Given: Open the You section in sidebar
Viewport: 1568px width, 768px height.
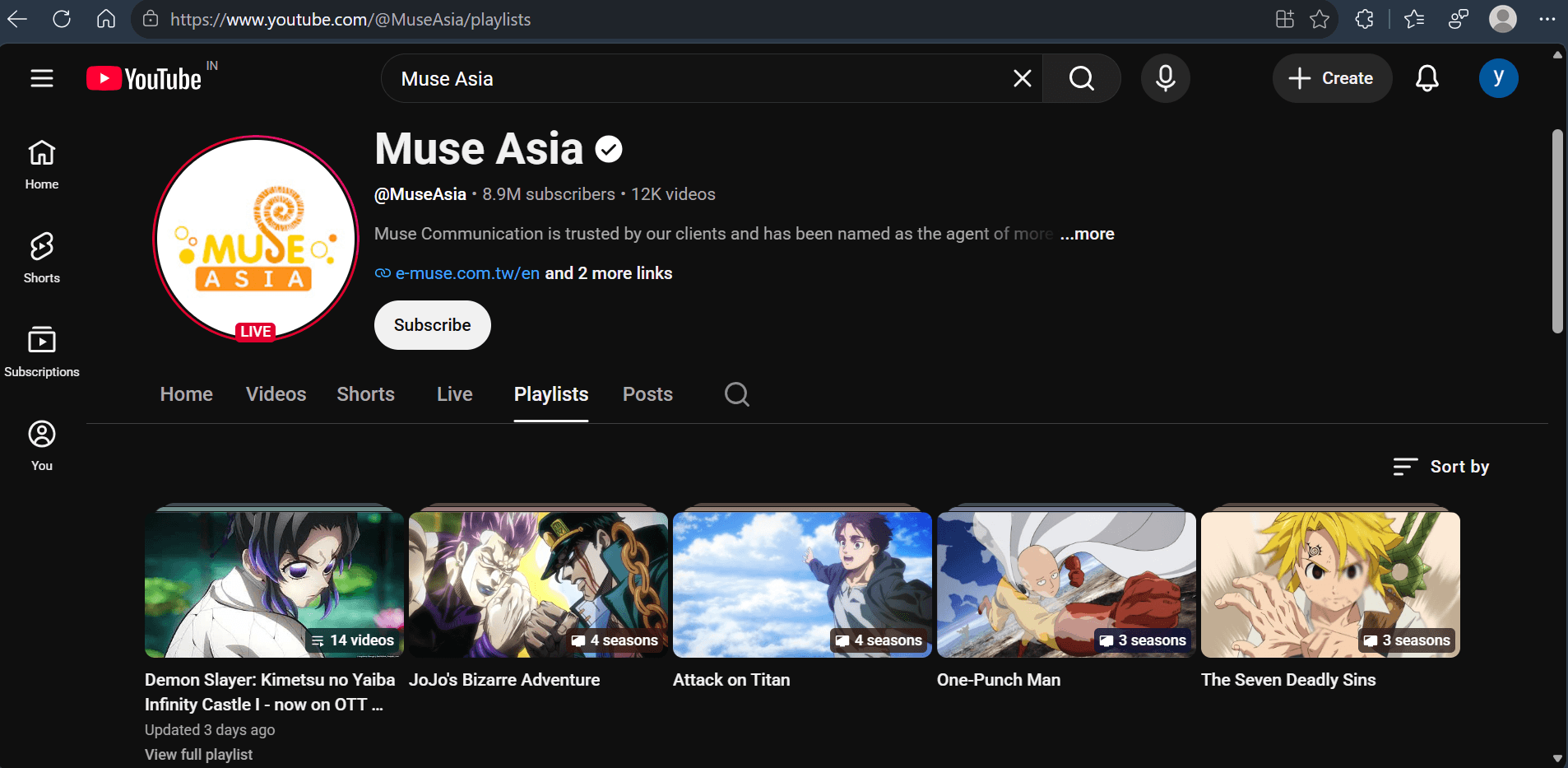Looking at the screenshot, I should coord(42,446).
